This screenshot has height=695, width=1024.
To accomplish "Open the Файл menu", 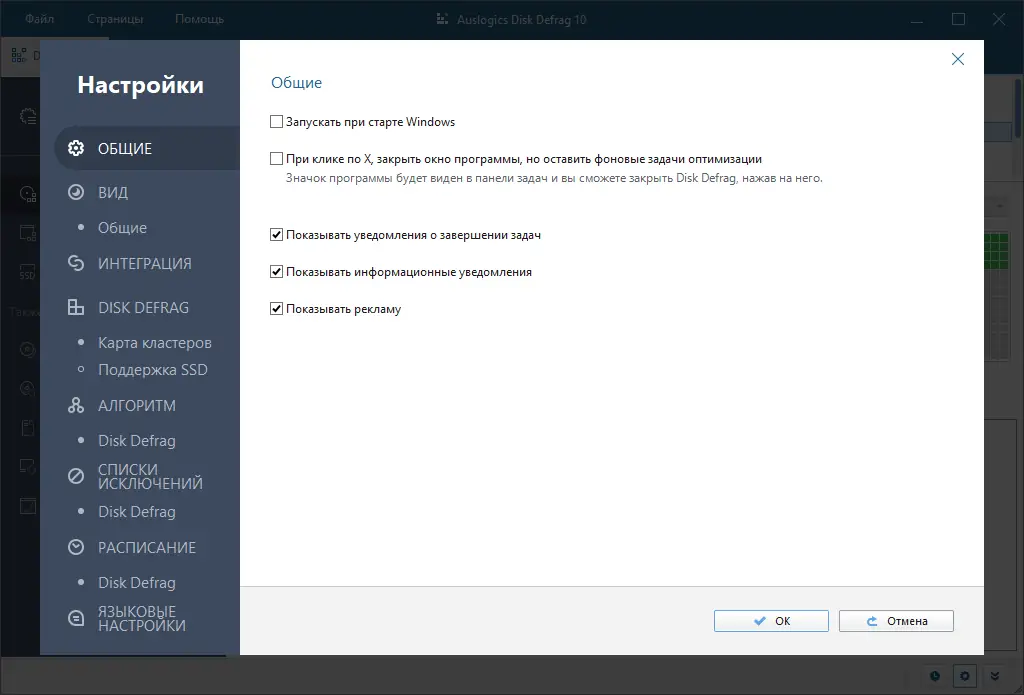I will pyautogui.click(x=39, y=18).
